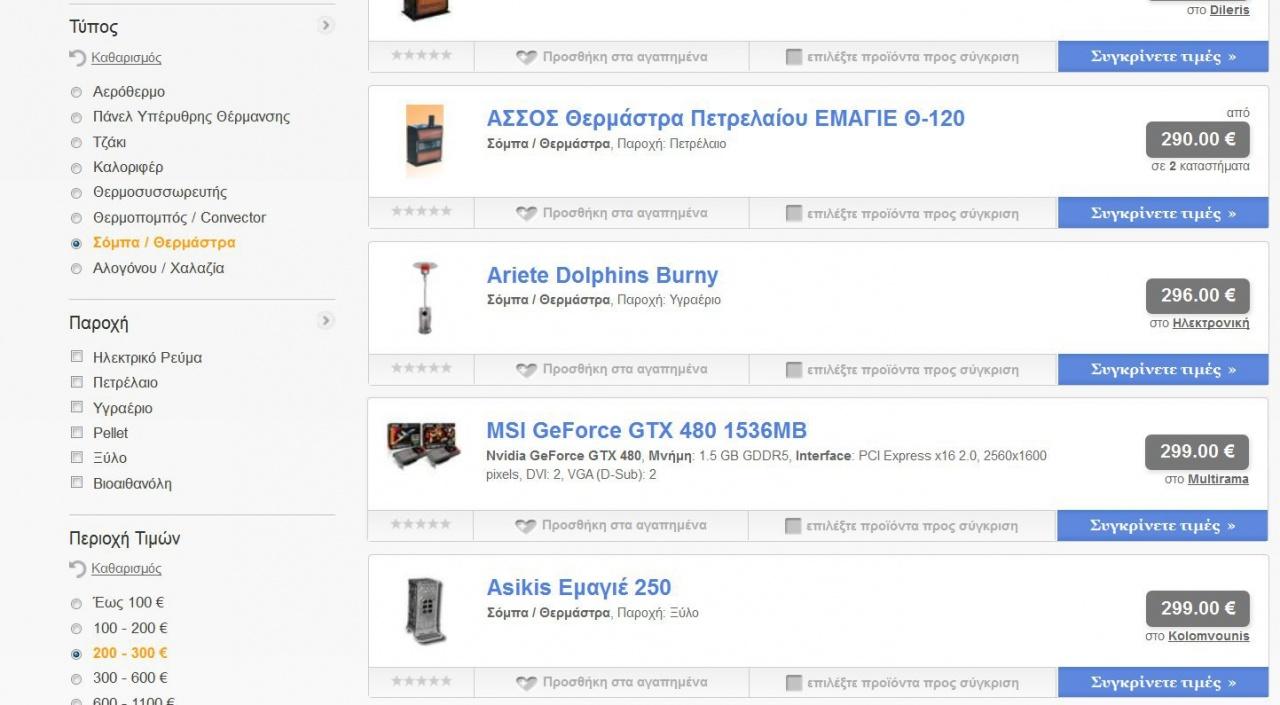Check the Pellet filter checkbox
The image size is (1280, 705).
76,432
